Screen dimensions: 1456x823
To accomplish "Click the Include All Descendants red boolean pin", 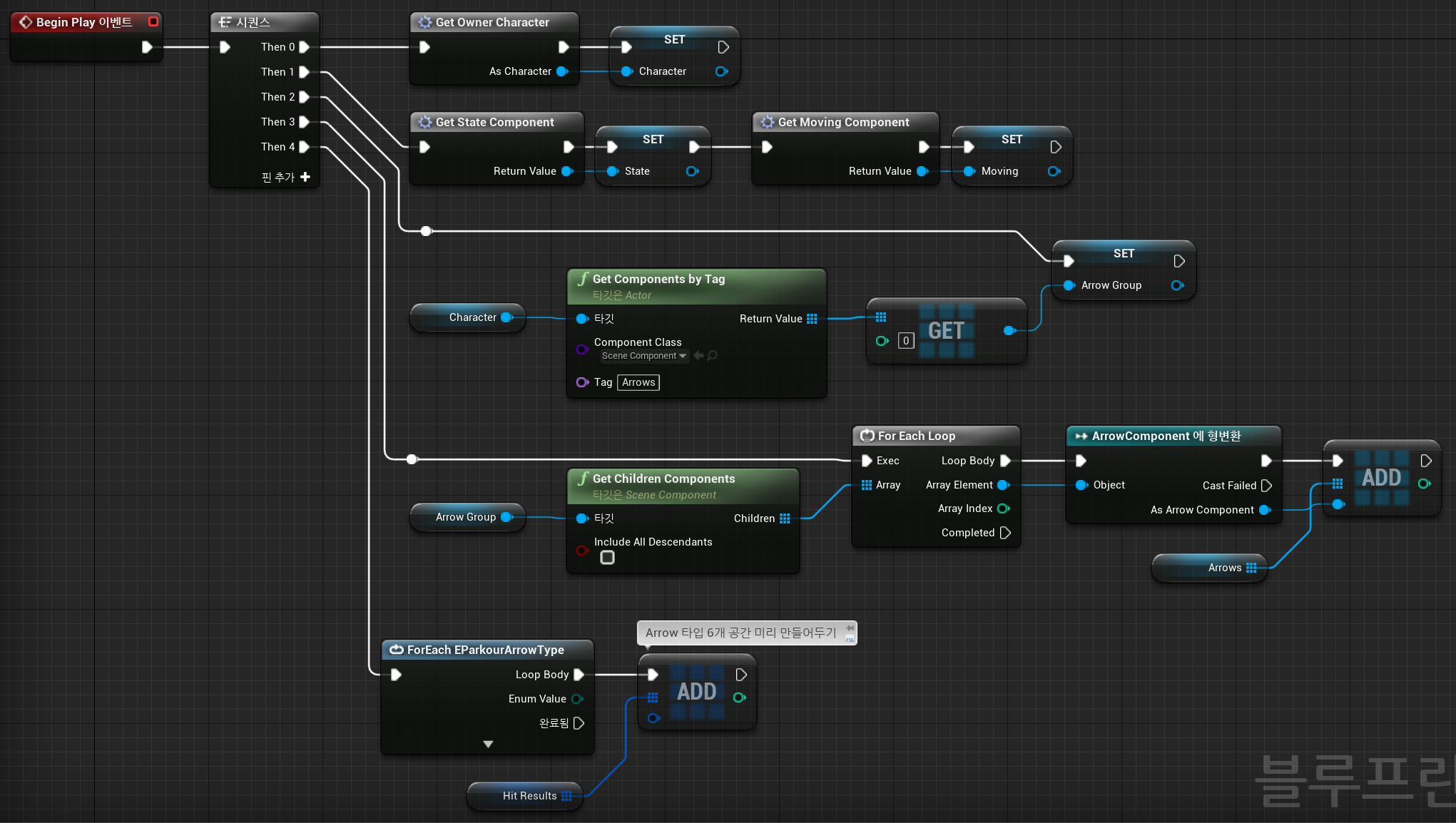I will tap(581, 550).
